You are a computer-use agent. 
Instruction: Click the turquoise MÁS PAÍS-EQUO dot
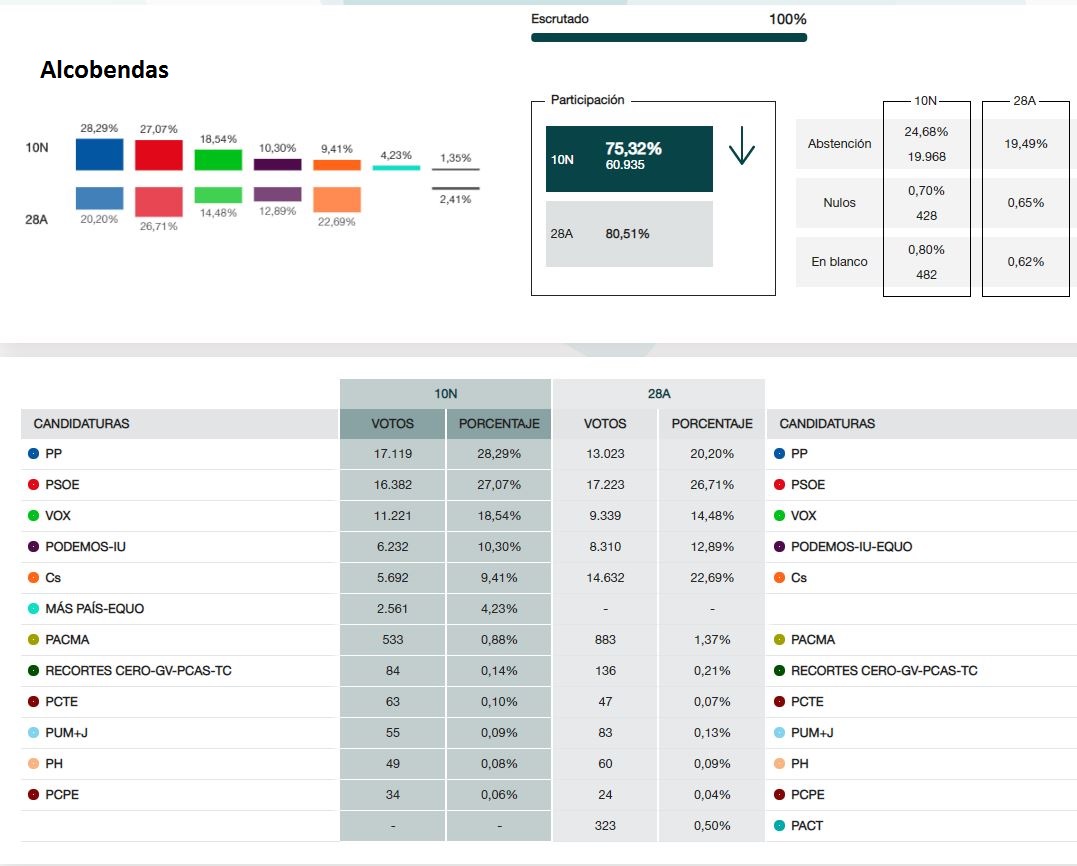(x=33, y=608)
